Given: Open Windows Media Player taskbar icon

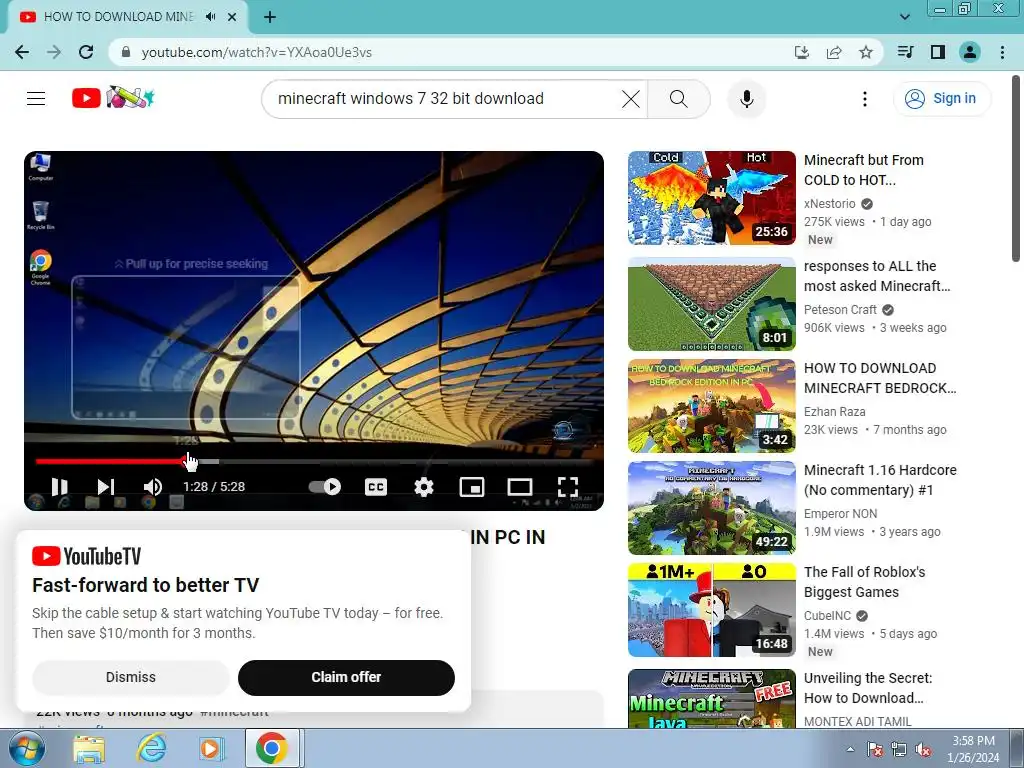Looking at the screenshot, I should coord(211,748).
